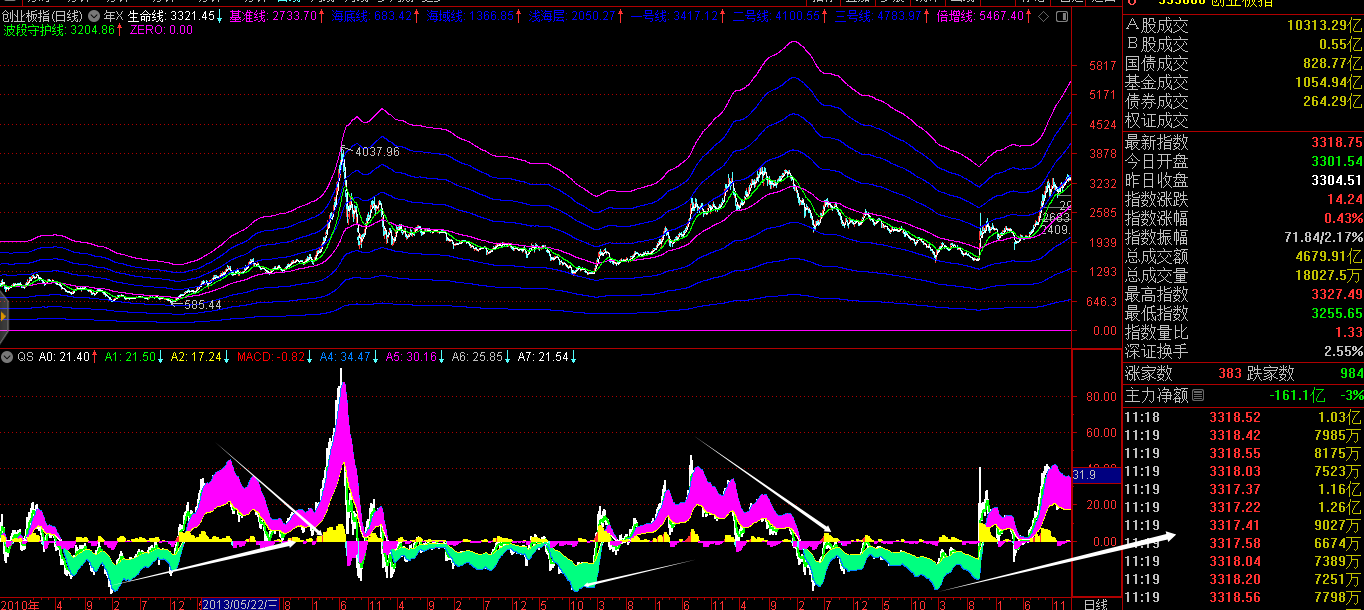Viewport: 1364px width, 610px height.
Task: Click the 总成交额 4679.91亿 row
Action: coord(1243,256)
